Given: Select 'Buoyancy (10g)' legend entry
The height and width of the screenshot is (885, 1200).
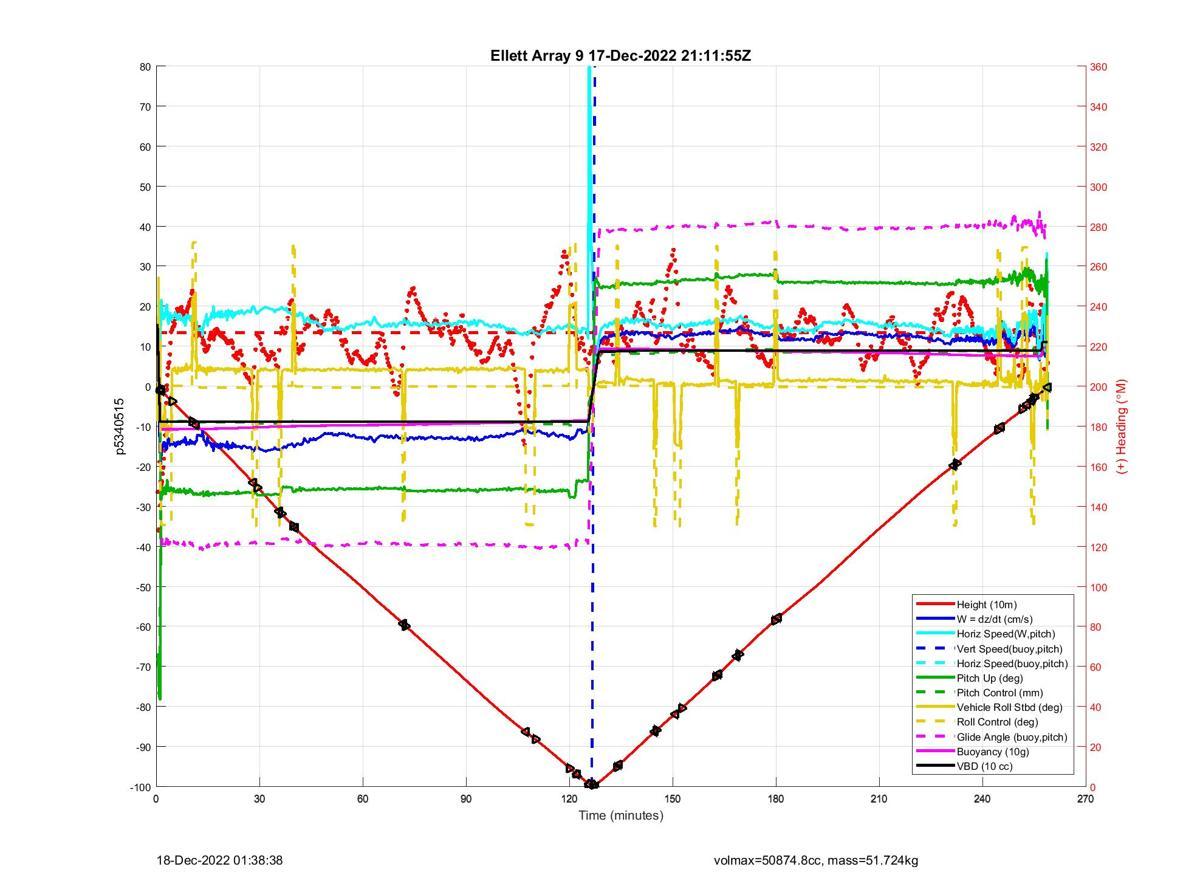Looking at the screenshot, I should pyautogui.click(x=991, y=751).
